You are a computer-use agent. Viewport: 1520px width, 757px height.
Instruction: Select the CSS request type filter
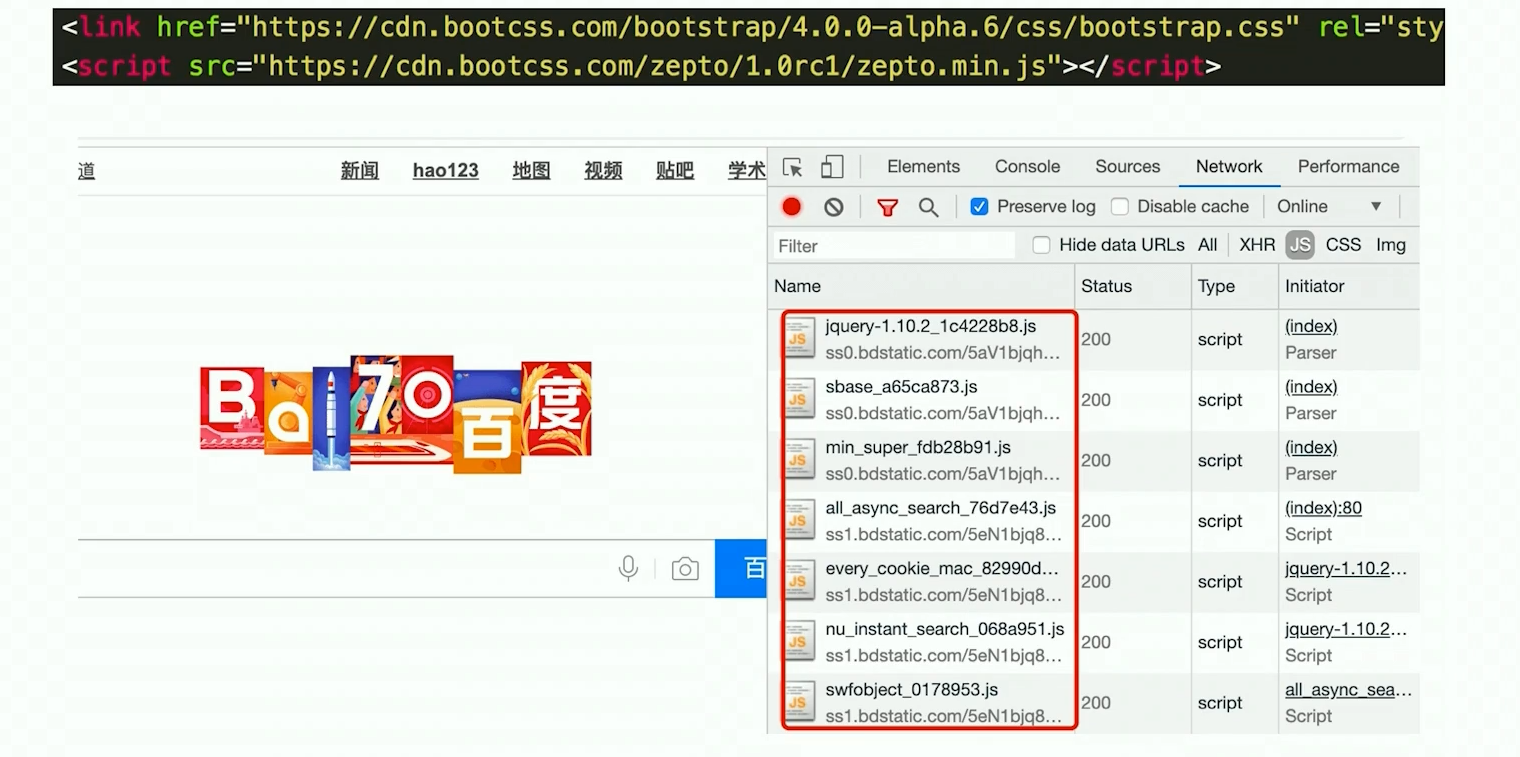tap(1343, 245)
